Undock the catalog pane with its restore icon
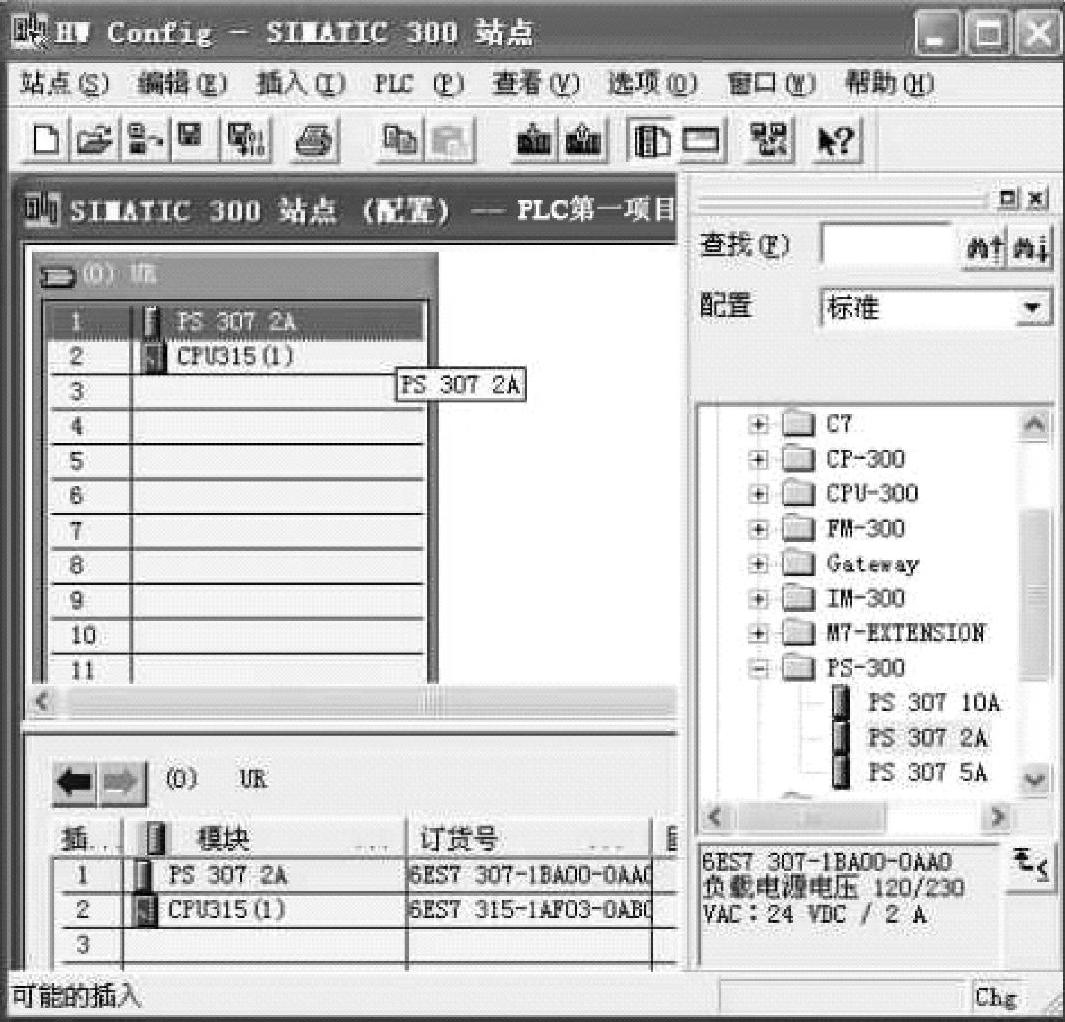This screenshot has width=1065, height=1022. [x=1007, y=198]
